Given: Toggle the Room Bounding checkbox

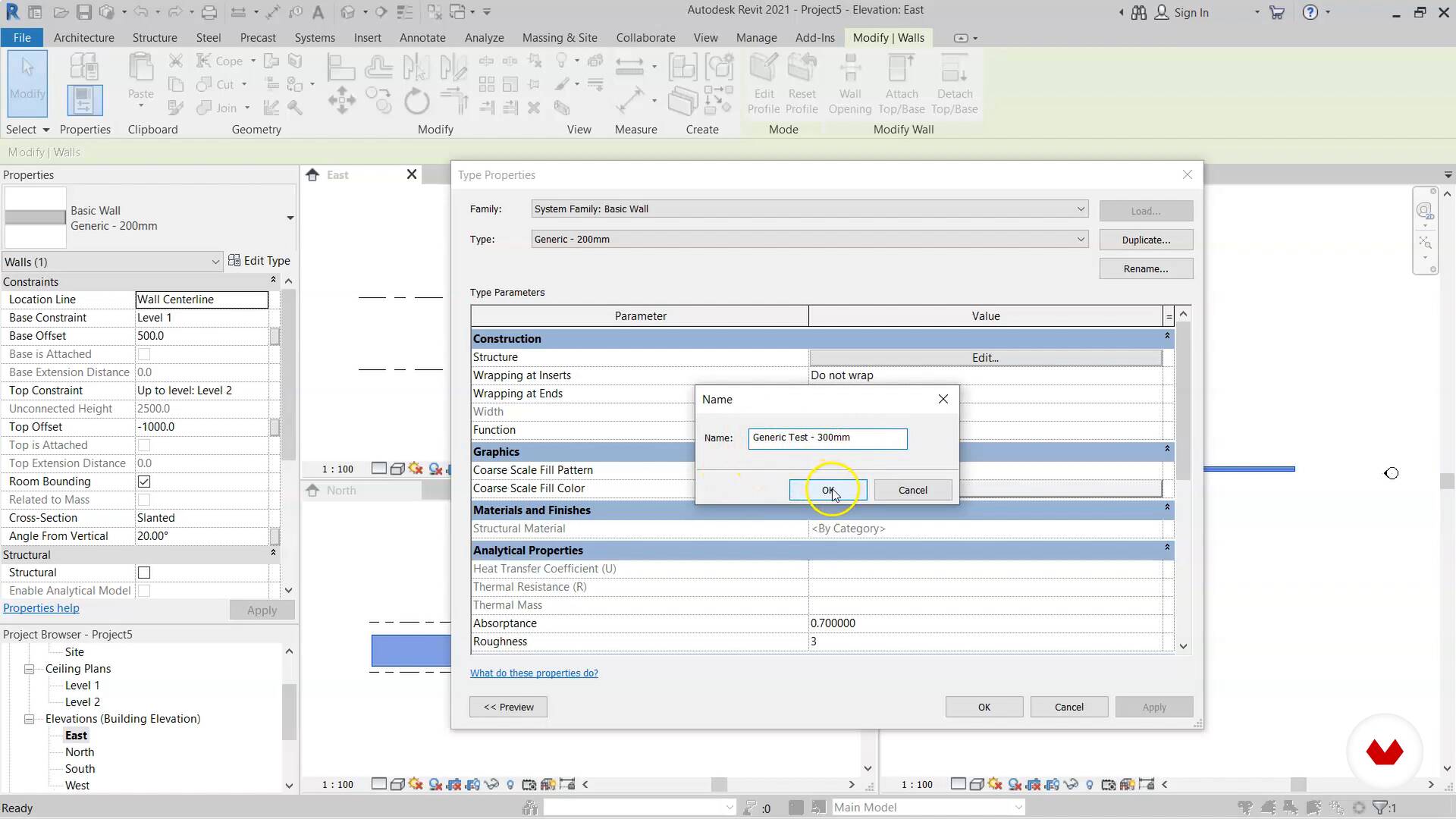Looking at the screenshot, I should point(144,482).
